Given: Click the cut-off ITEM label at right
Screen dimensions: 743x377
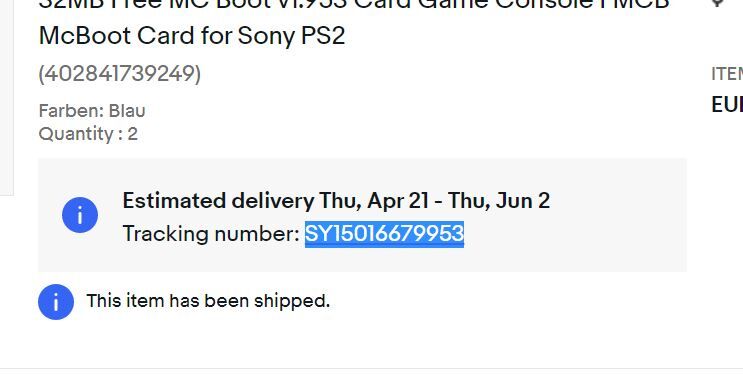Looking at the screenshot, I should click(x=727, y=74).
